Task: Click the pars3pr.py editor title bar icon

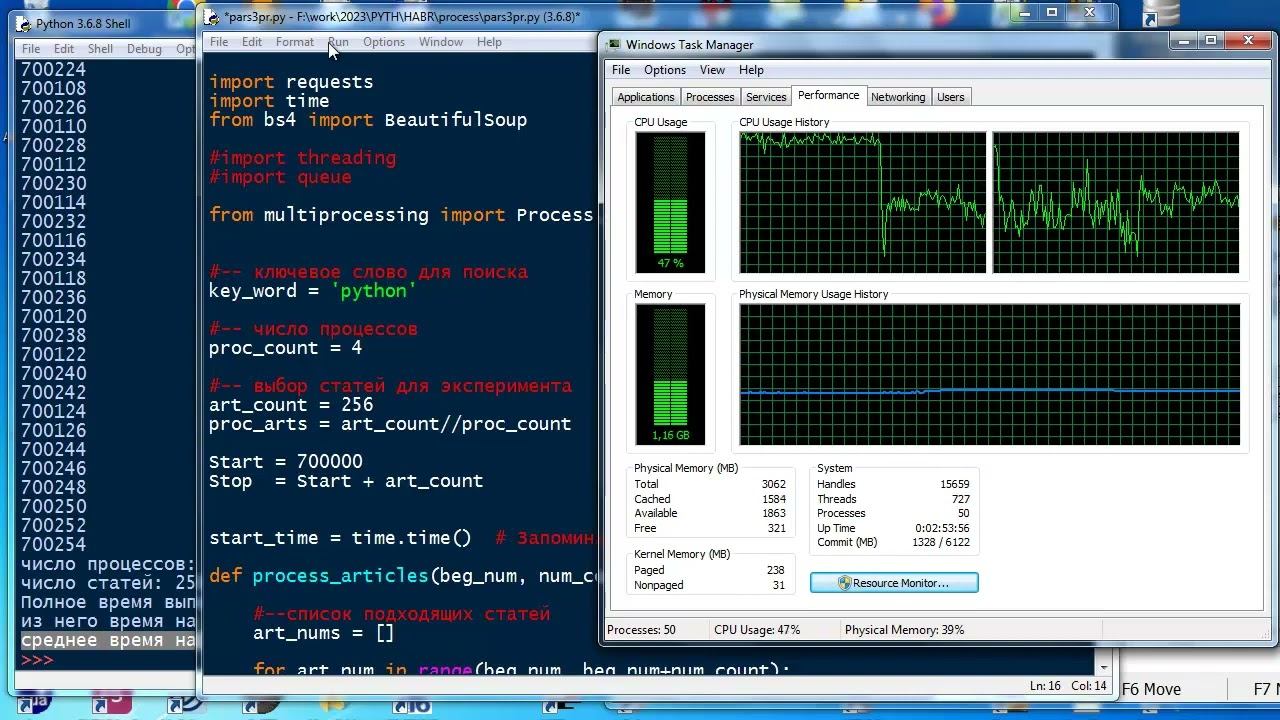Action: click(x=211, y=16)
